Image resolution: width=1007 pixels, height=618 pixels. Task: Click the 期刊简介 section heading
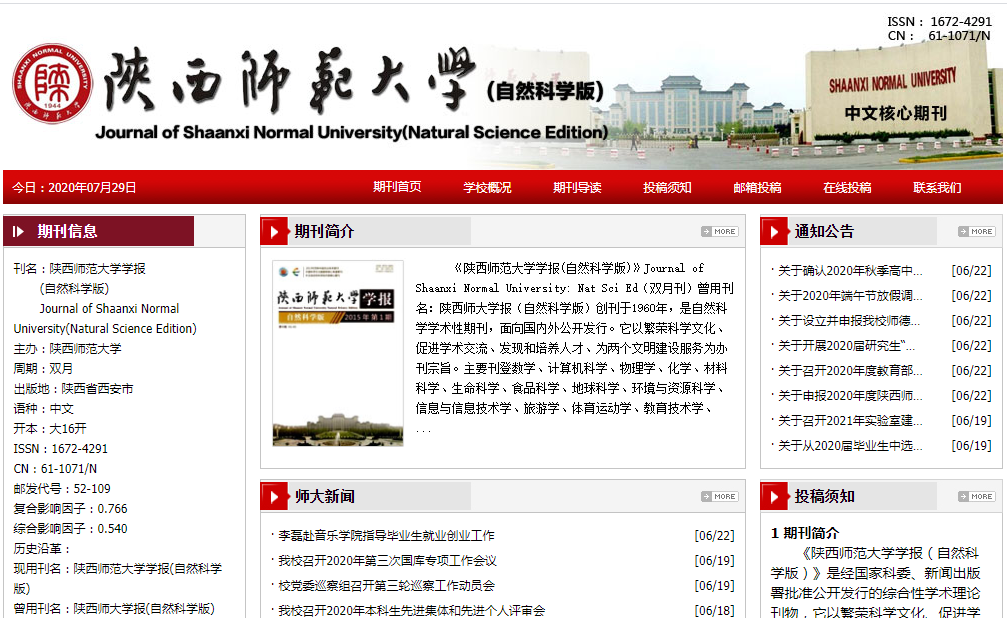[324, 231]
